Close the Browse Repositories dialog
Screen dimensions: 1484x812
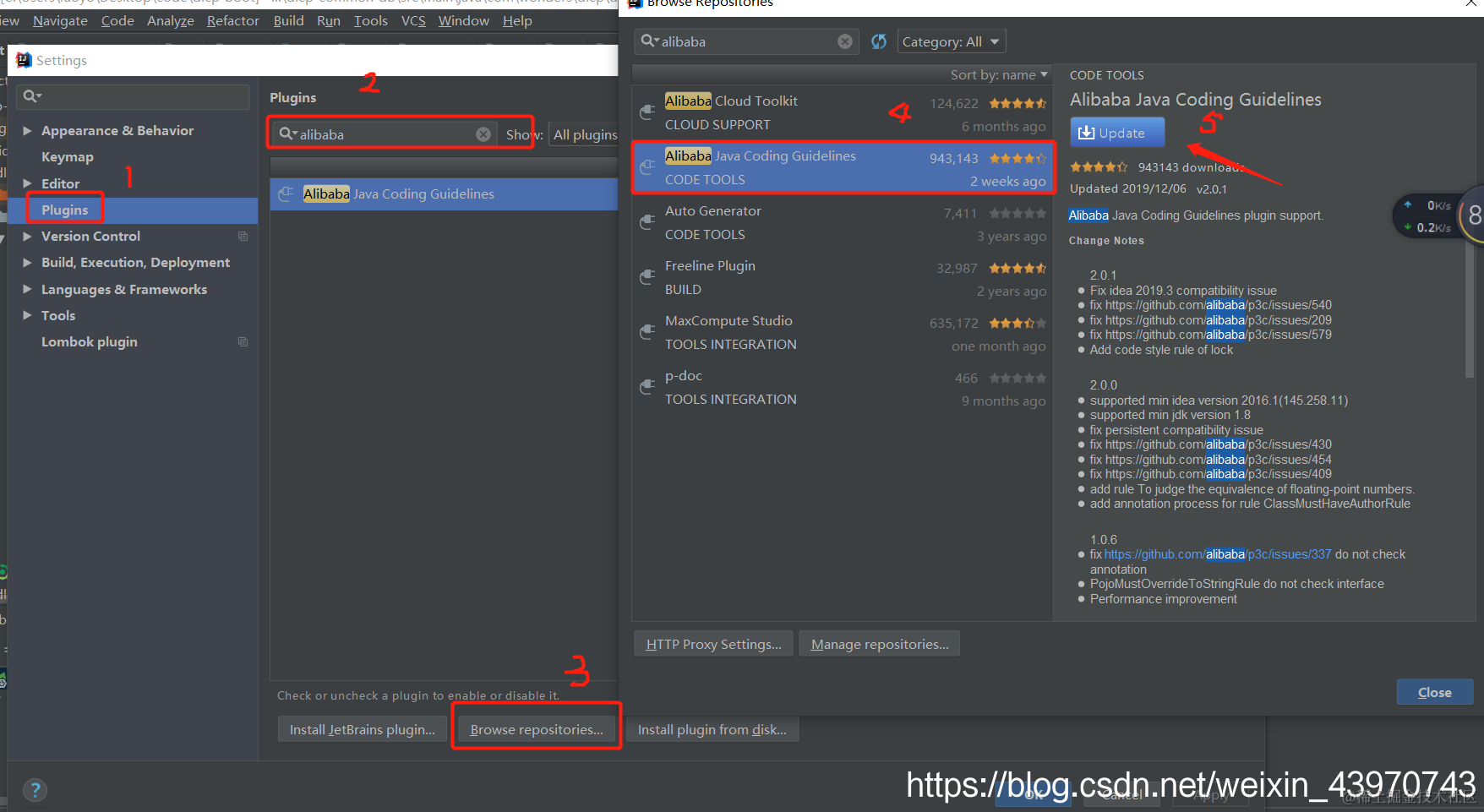pos(1434,692)
